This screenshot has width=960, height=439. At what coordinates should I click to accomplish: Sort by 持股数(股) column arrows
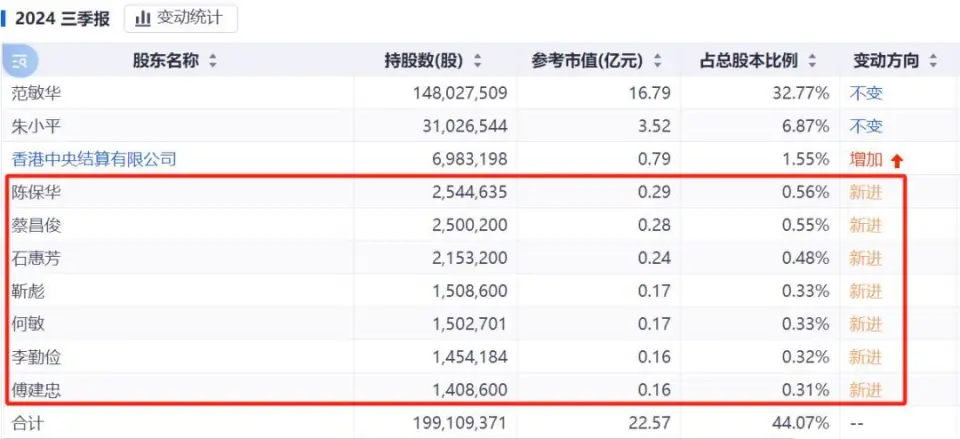(x=478, y=61)
